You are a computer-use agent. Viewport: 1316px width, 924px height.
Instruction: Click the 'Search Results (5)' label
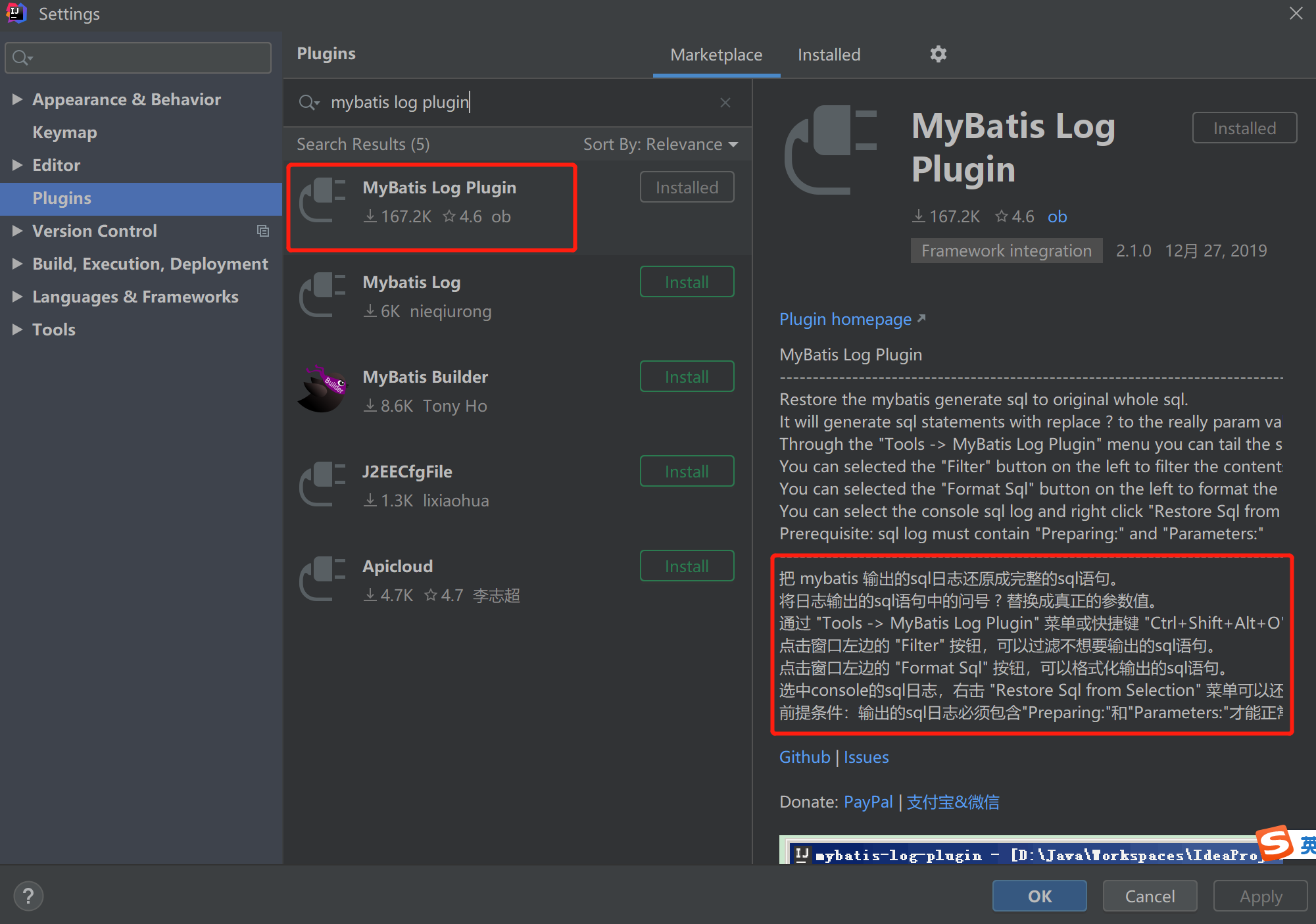coord(363,144)
